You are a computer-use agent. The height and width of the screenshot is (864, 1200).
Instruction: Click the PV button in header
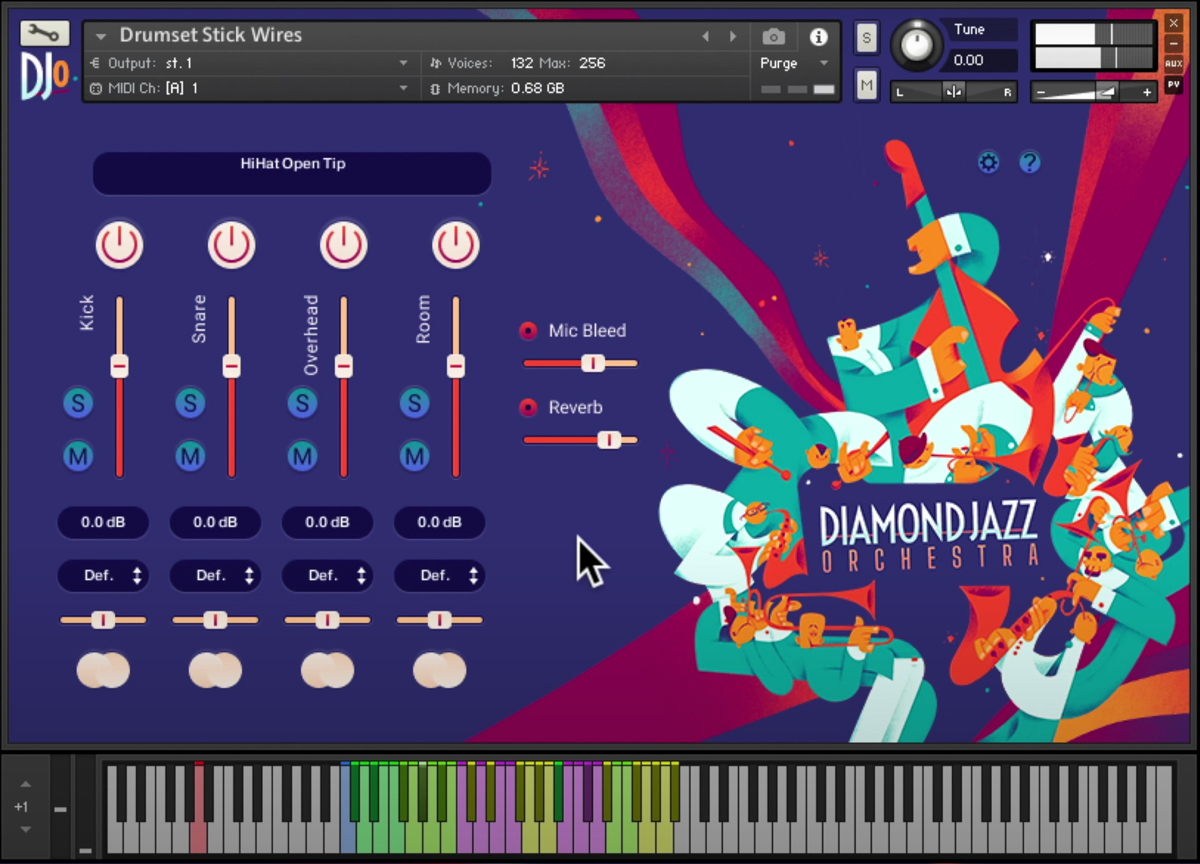pyautogui.click(x=1174, y=86)
